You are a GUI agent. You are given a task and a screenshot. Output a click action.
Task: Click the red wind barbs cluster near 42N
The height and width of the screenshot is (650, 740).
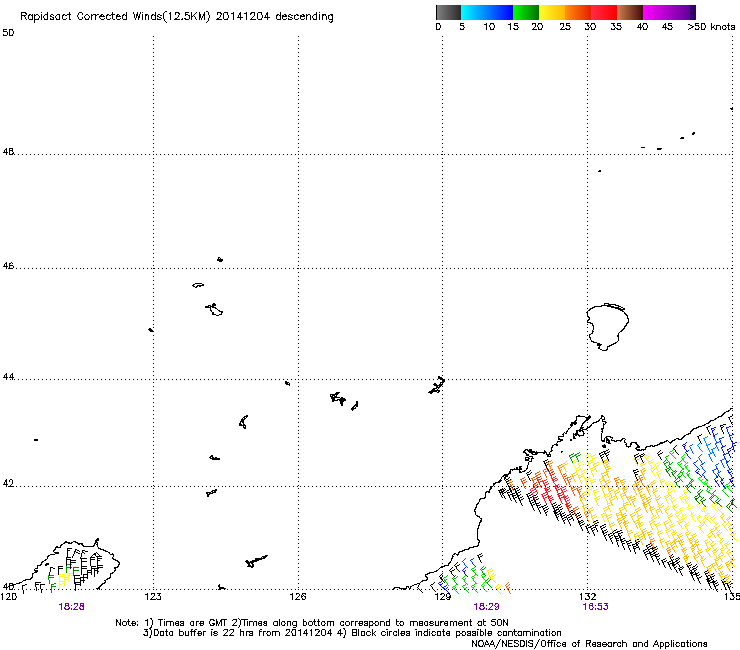(x=550, y=489)
